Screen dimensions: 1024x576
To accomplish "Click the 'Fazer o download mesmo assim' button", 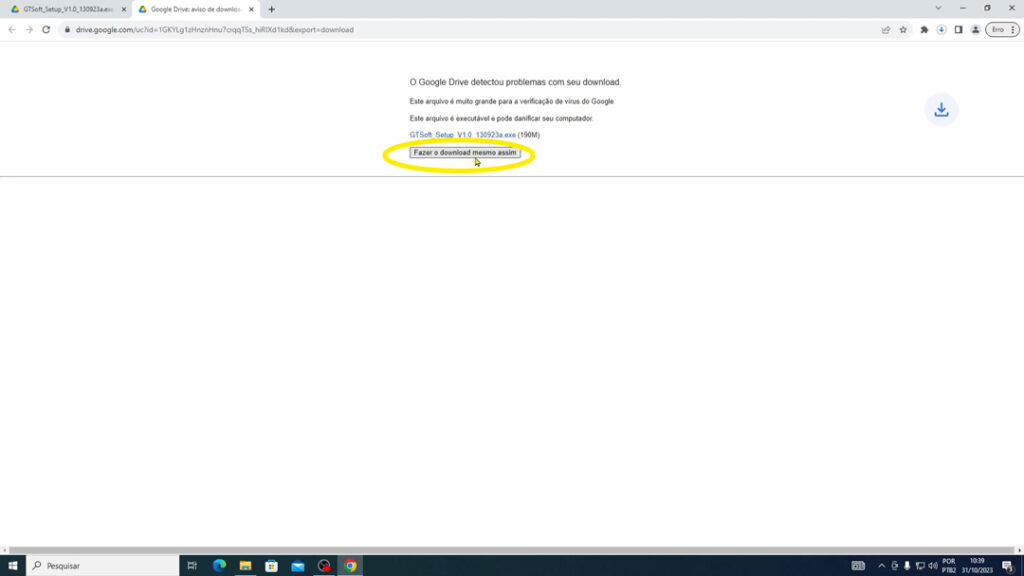I will point(465,153).
